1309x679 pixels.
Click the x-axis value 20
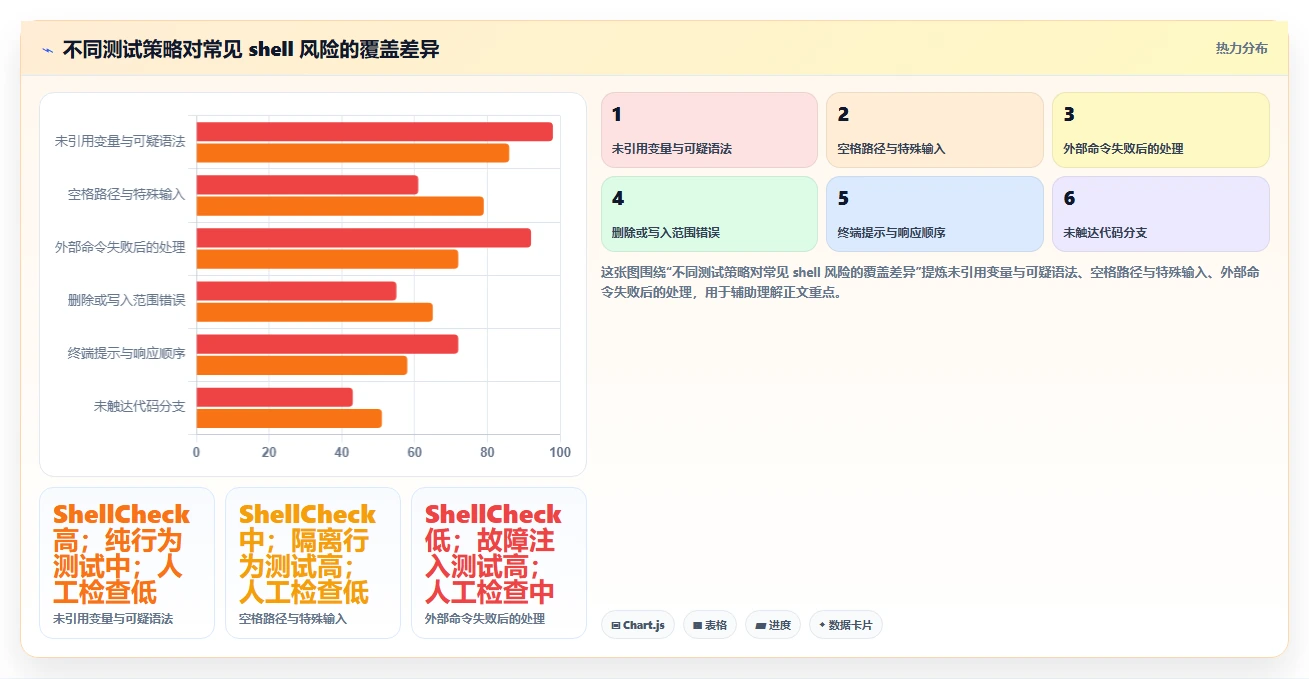click(269, 452)
